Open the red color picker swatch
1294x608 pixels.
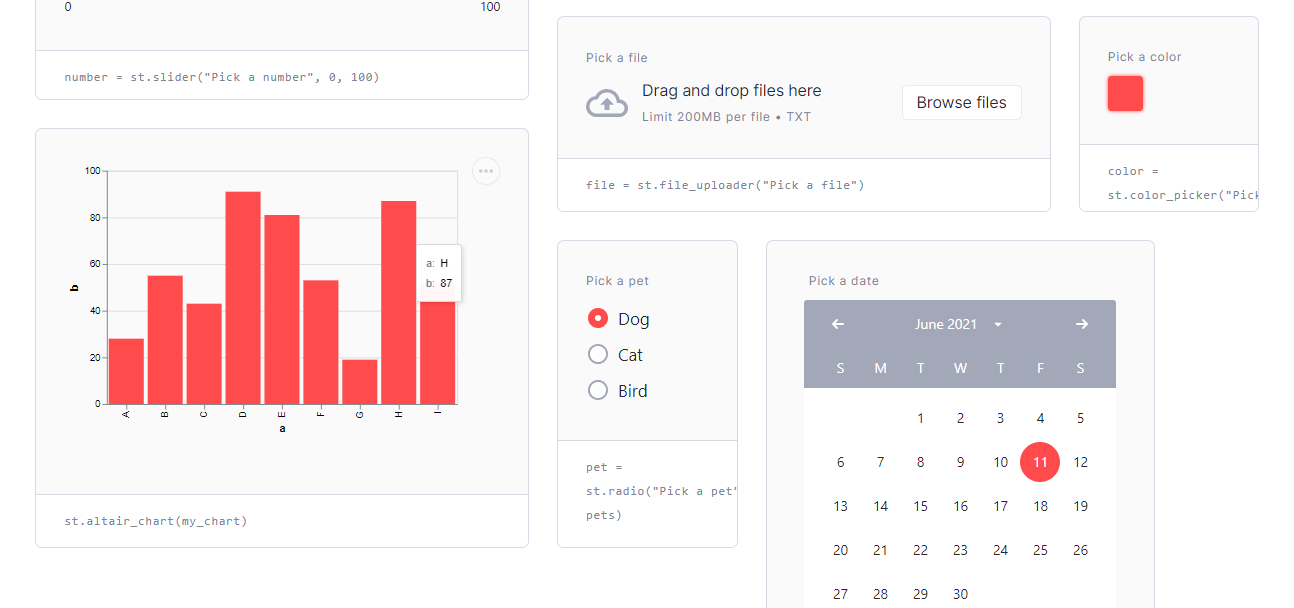pos(1125,94)
